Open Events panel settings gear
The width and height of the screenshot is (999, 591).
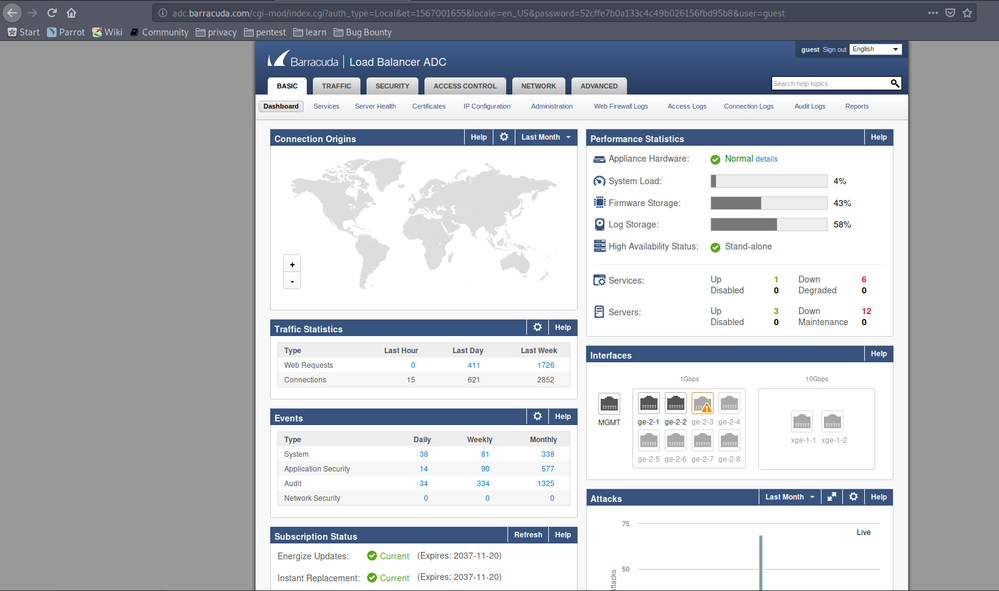537,417
